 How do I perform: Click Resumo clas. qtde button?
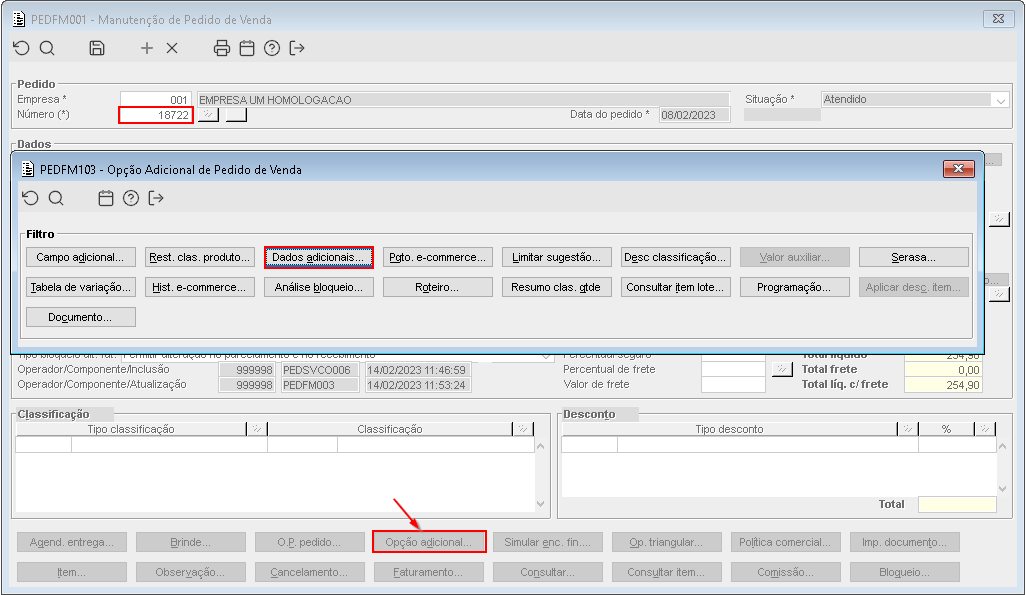pos(557,287)
